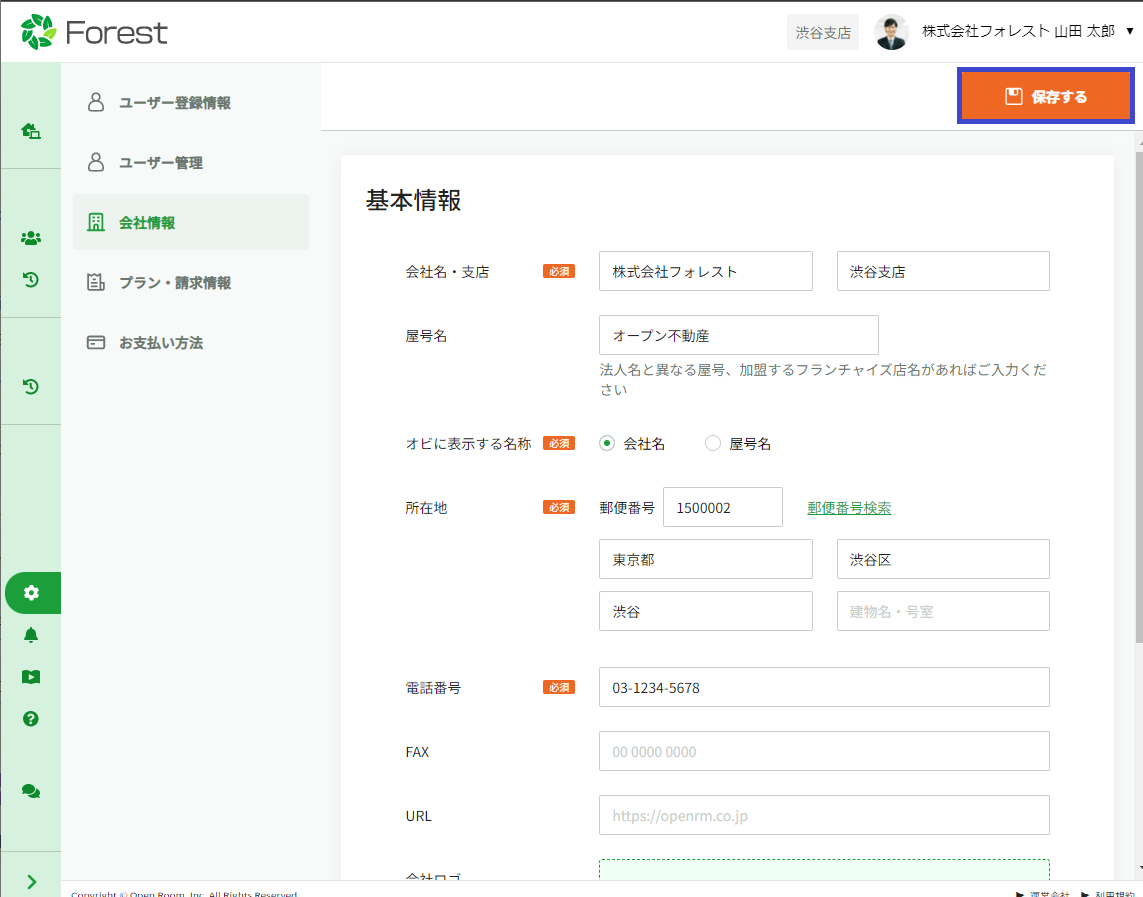Viewport: 1143px width, 897px height.
Task: Click the Forest leaf logo
Action: [x=39, y=32]
